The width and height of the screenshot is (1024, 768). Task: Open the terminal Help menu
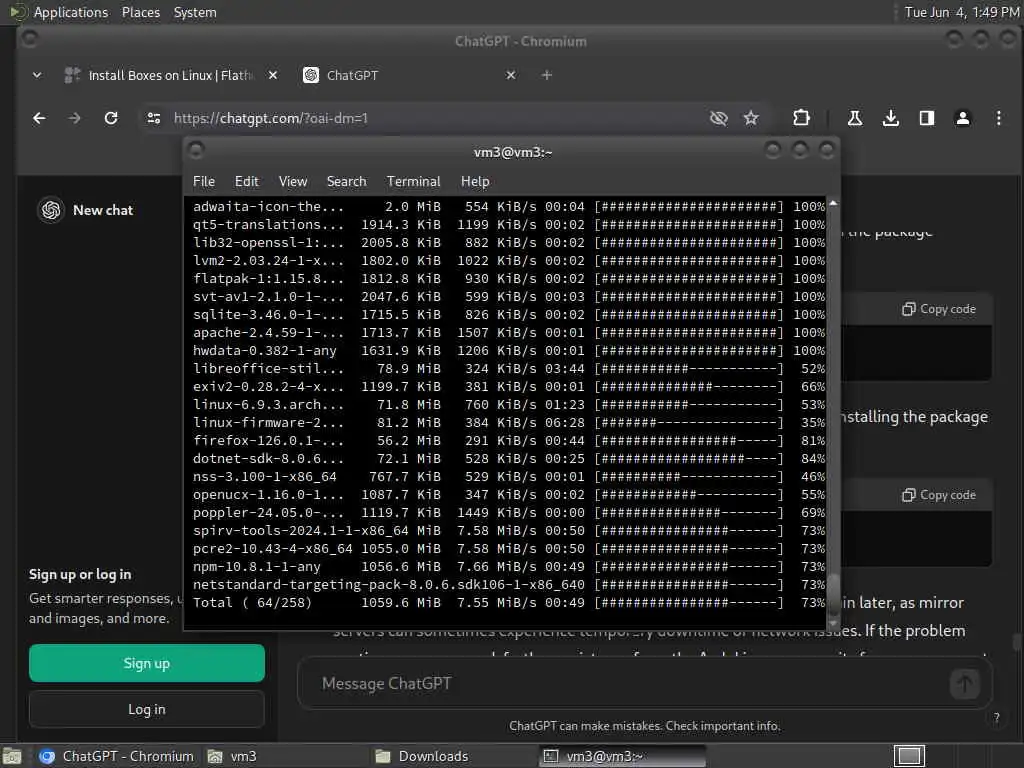click(x=475, y=182)
